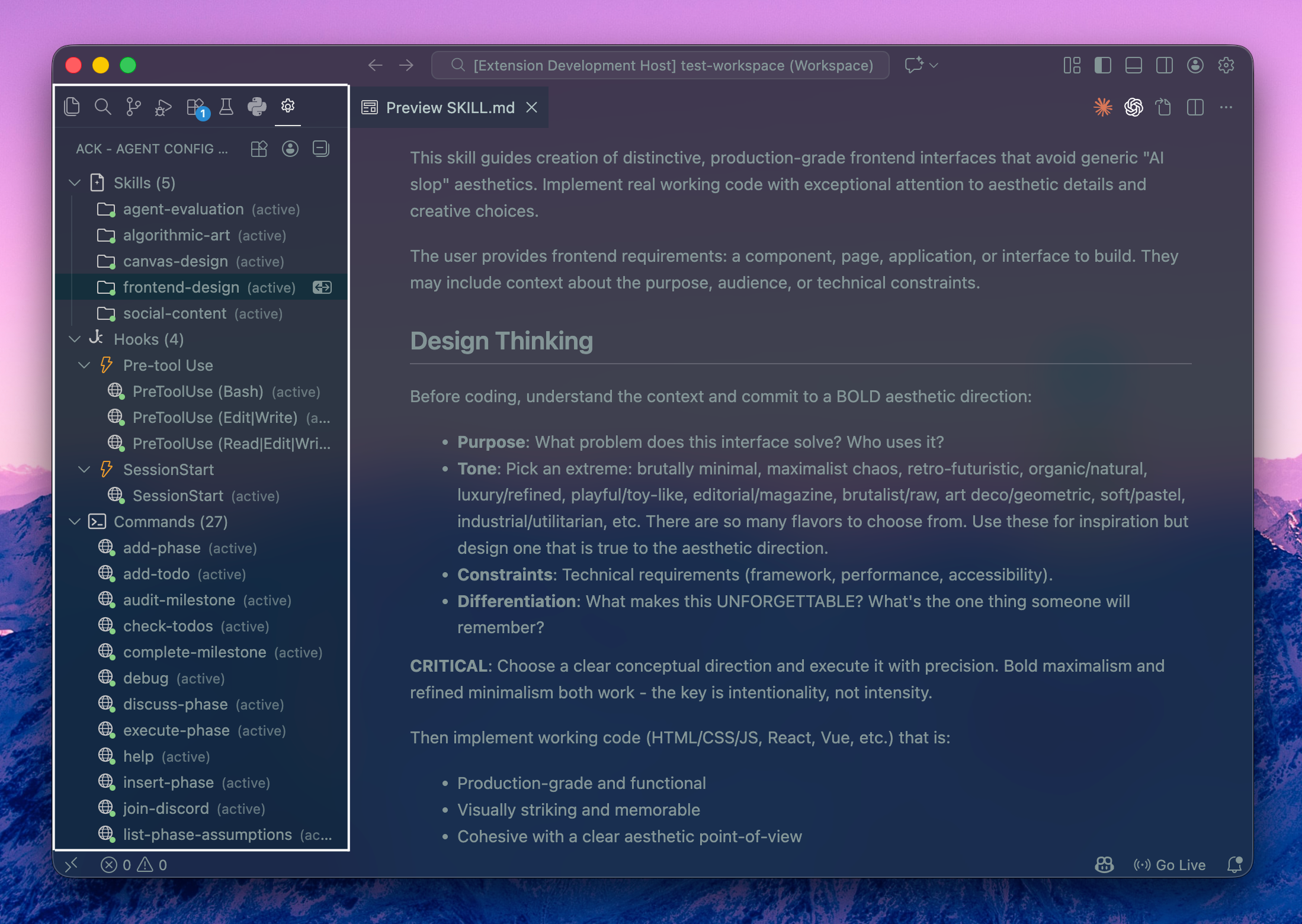Toggle the secondary sidebar panel
Viewport: 1302px width, 924px height.
[1164, 65]
